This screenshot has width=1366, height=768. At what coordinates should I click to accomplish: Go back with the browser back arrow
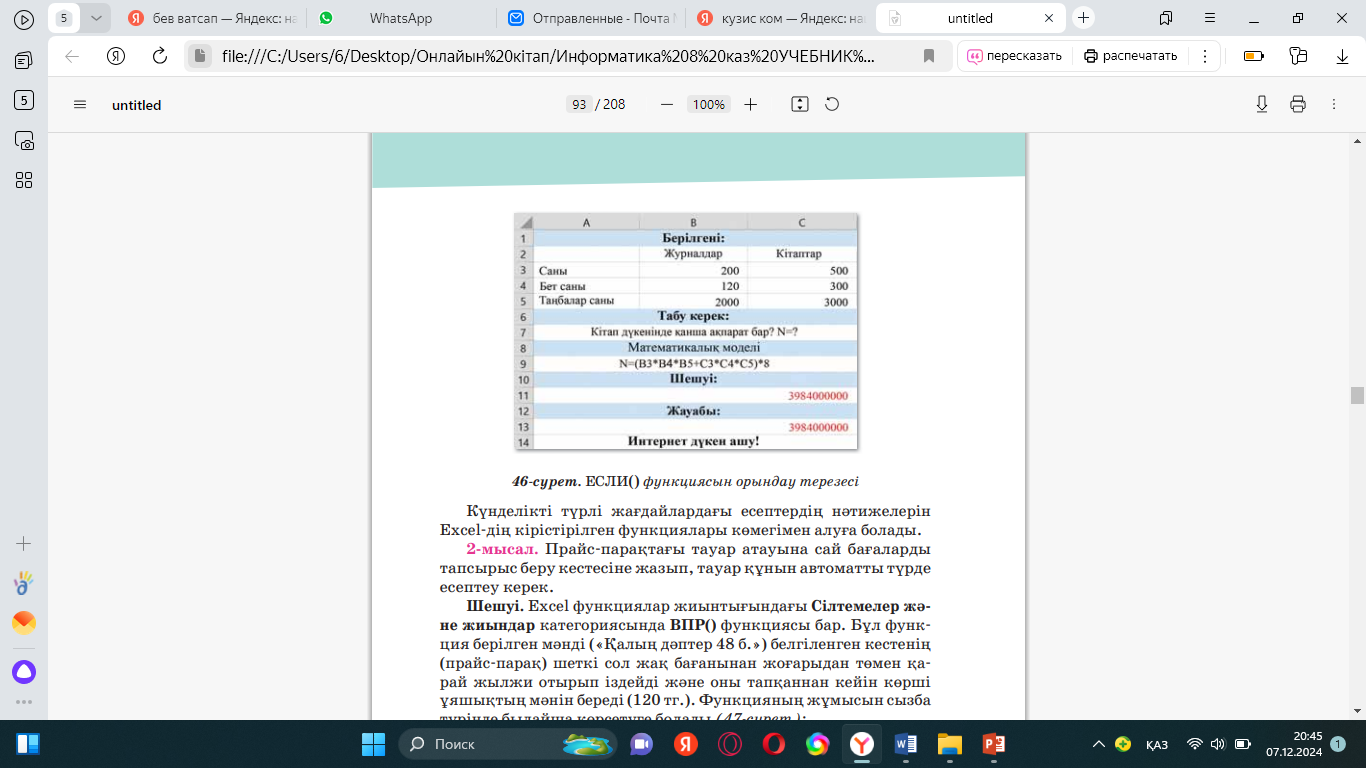pyautogui.click(x=72, y=56)
